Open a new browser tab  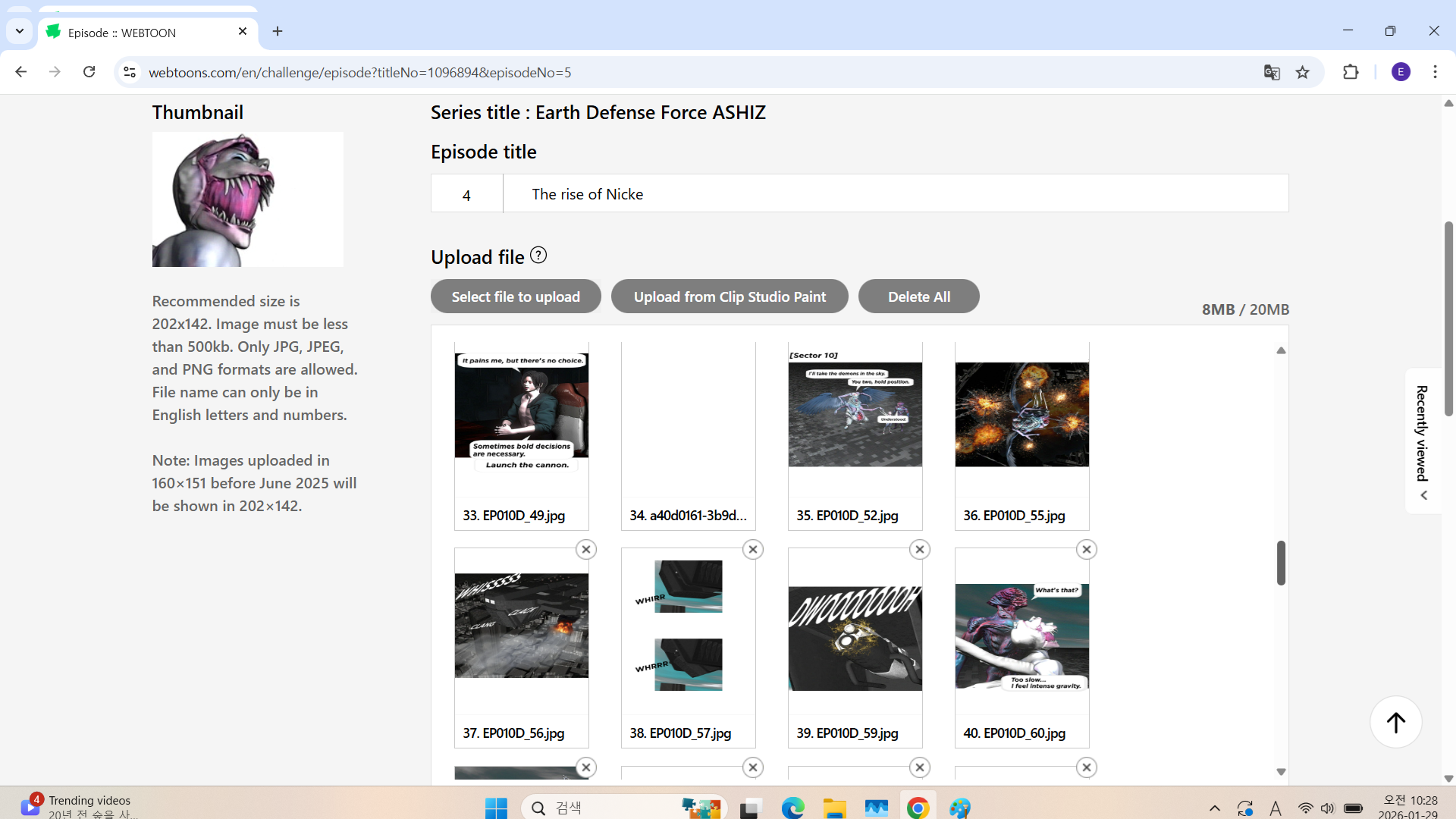278,31
